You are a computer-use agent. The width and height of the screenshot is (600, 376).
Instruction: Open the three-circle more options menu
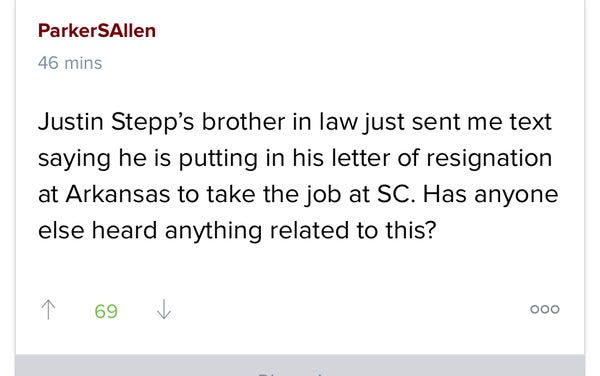[x=545, y=309]
